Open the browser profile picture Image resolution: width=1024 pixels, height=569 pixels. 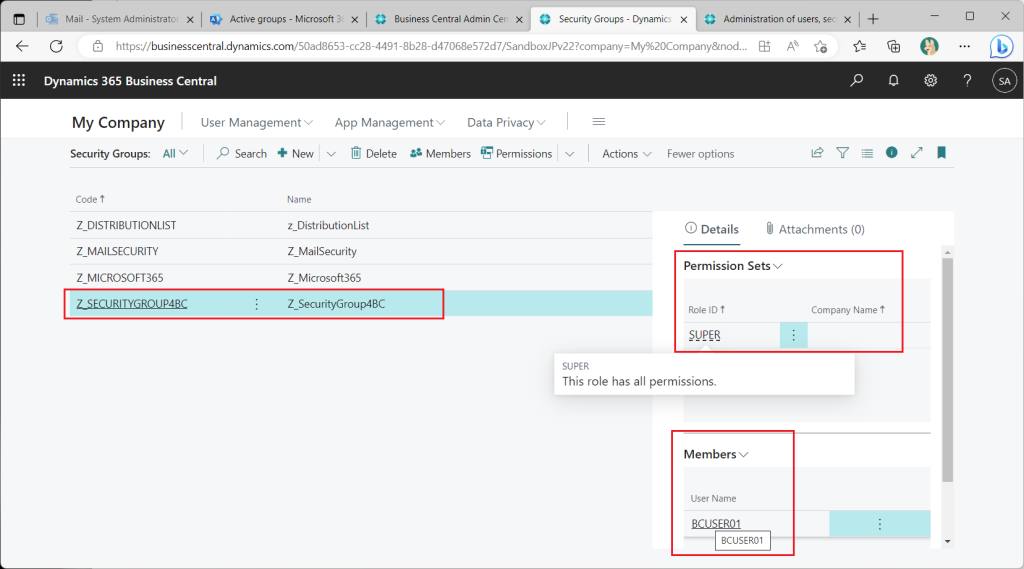pos(929,46)
